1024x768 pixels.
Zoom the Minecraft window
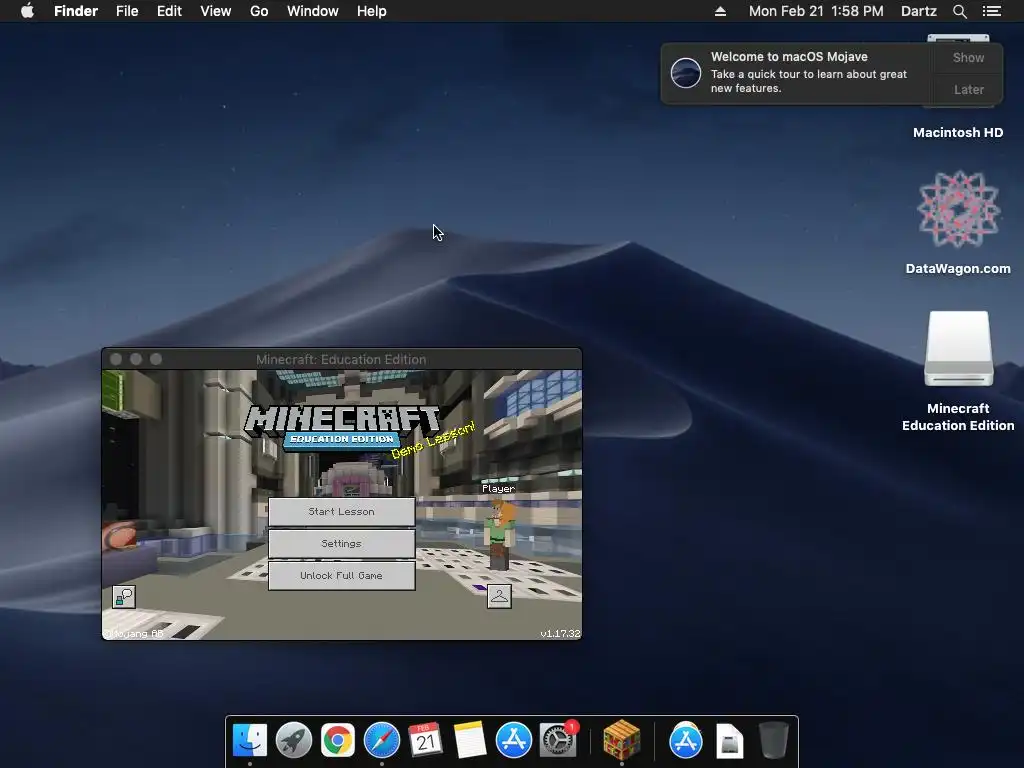point(155,359)
